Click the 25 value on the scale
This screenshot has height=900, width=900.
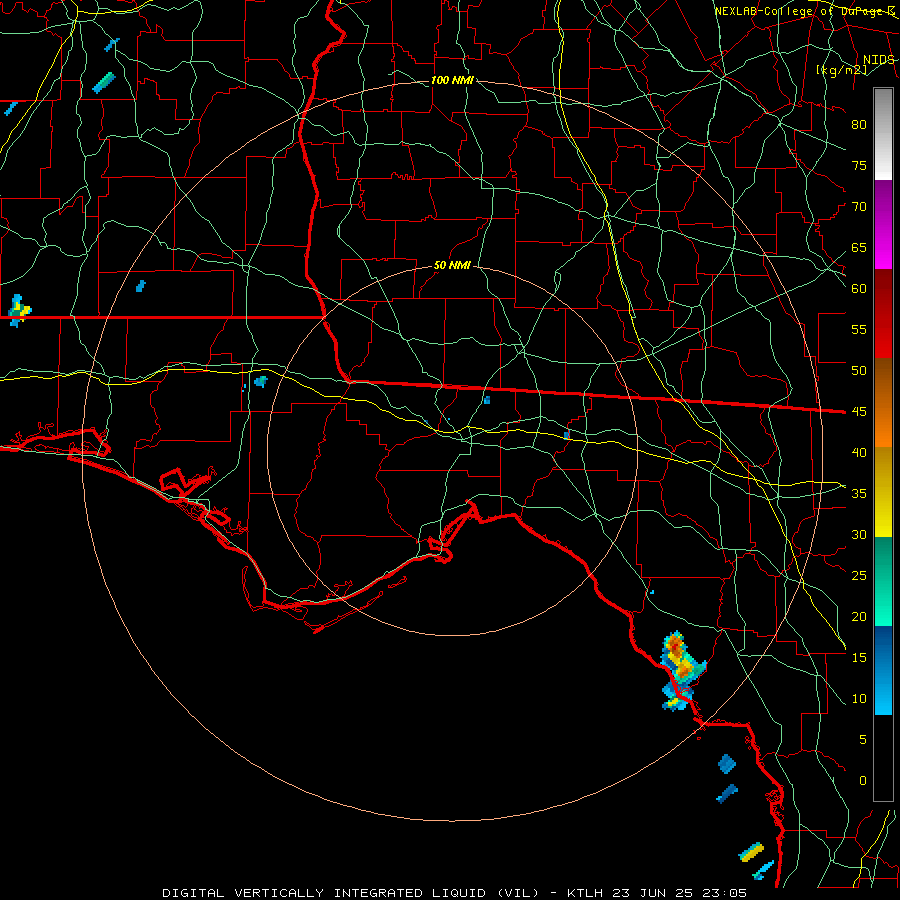859,575
